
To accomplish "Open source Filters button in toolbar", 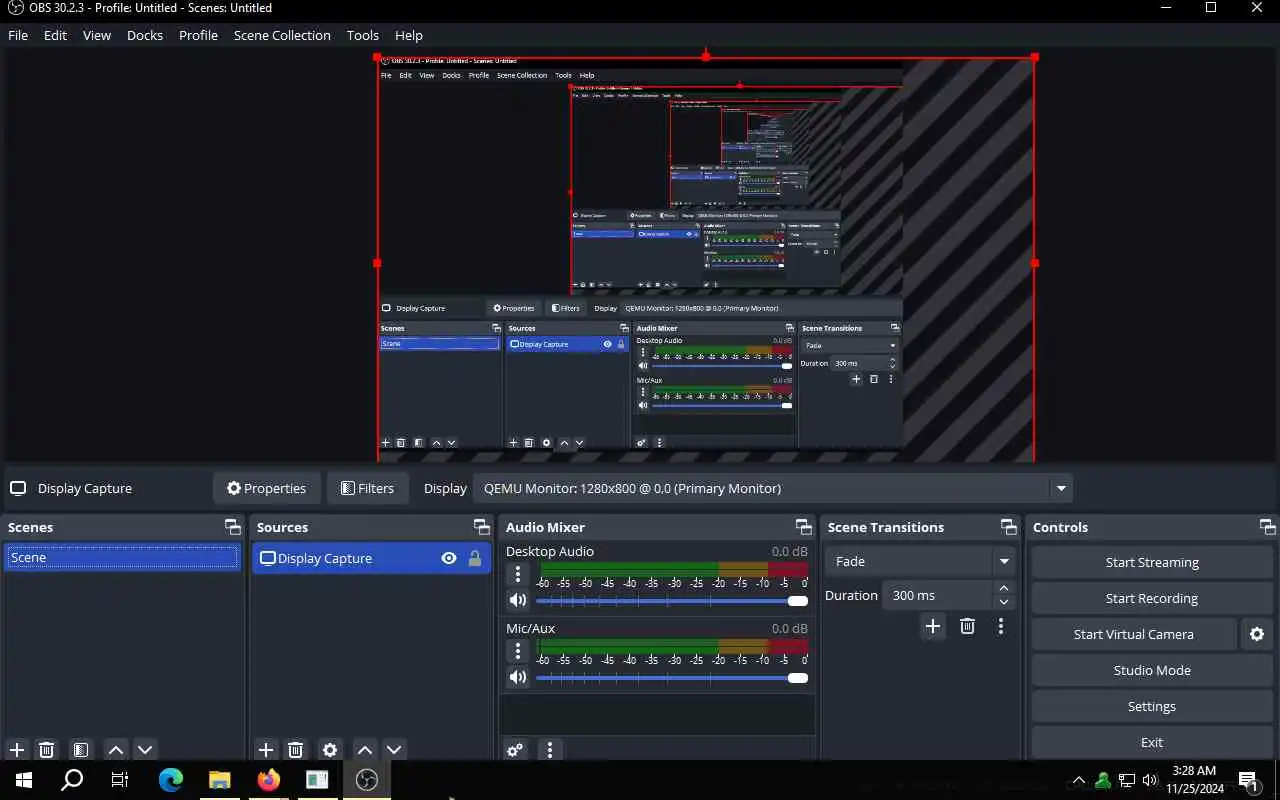I will pos(368,488).
